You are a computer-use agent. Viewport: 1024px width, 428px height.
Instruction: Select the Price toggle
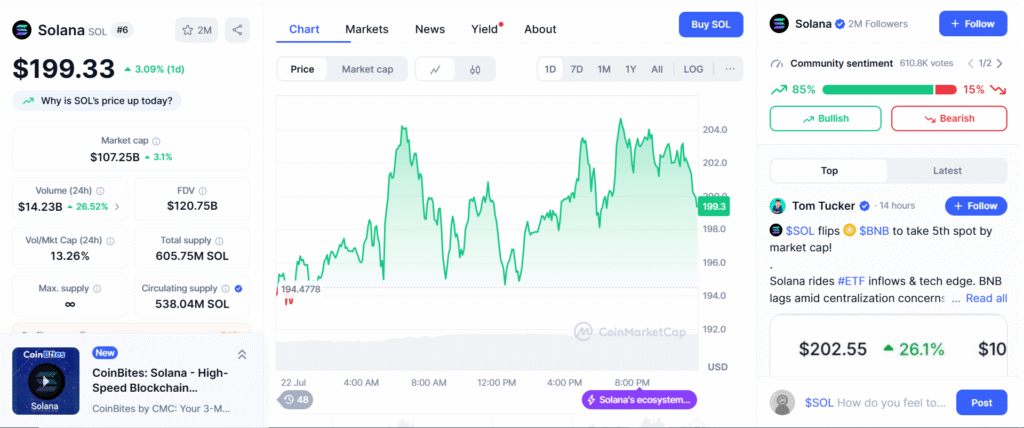[302, 69]
